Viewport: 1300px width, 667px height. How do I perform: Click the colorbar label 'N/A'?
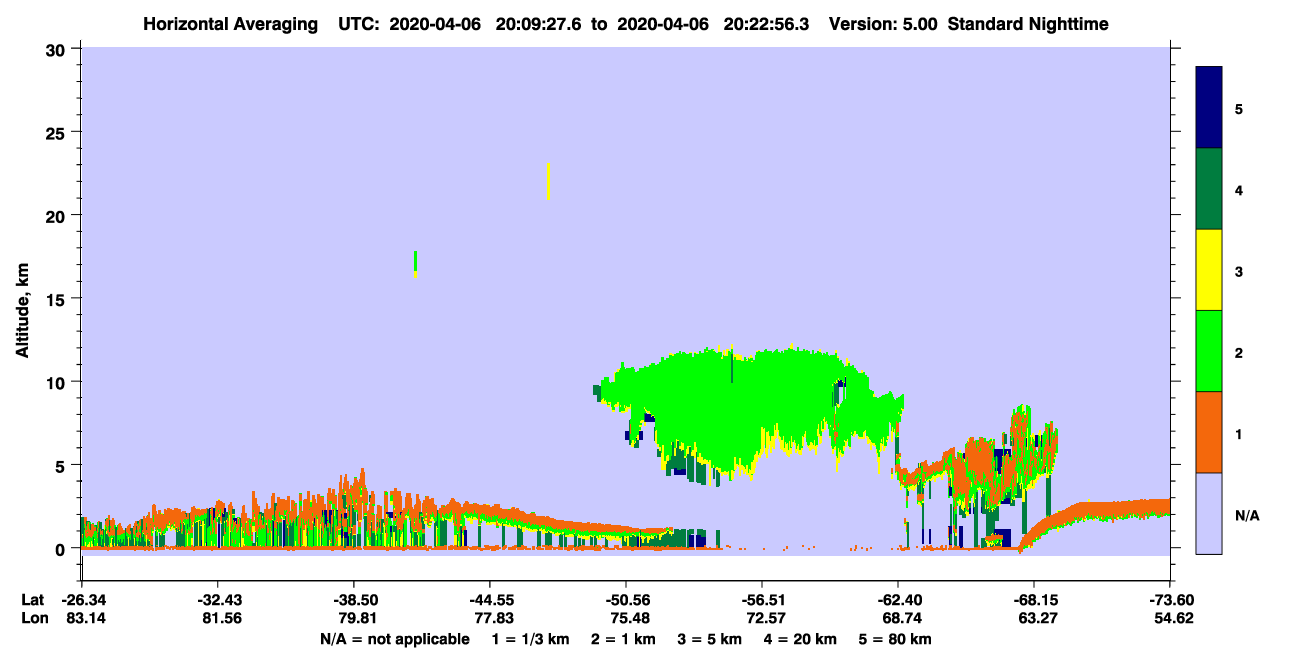pos(1246,516)
